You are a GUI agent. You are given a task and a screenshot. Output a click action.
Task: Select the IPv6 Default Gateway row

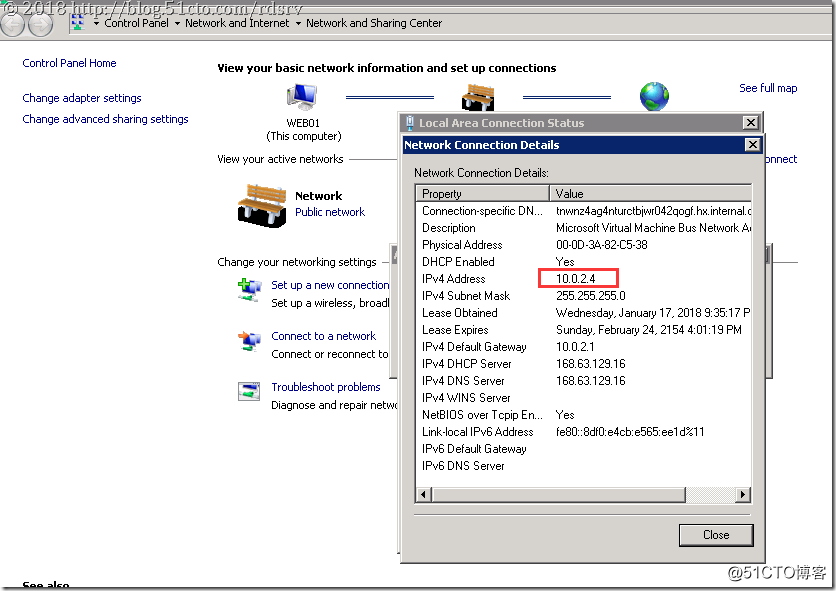coord(584,449)
